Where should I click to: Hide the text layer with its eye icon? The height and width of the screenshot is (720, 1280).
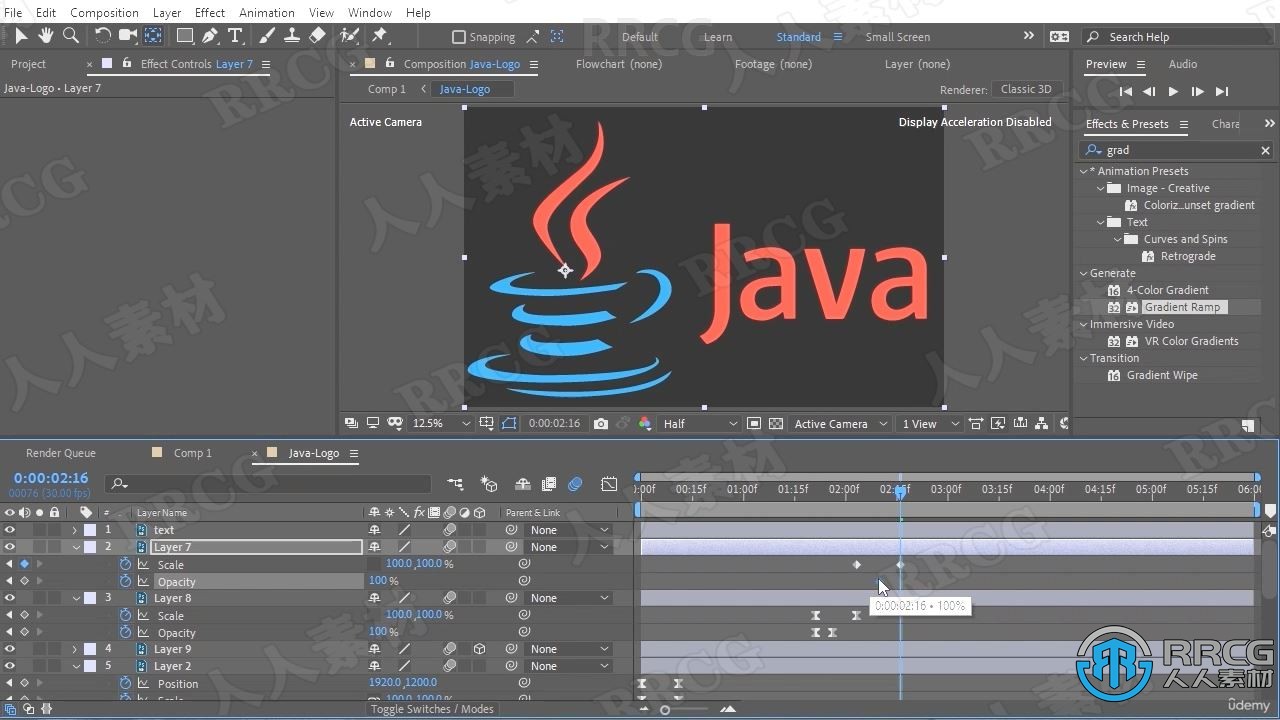click(10, 530)
